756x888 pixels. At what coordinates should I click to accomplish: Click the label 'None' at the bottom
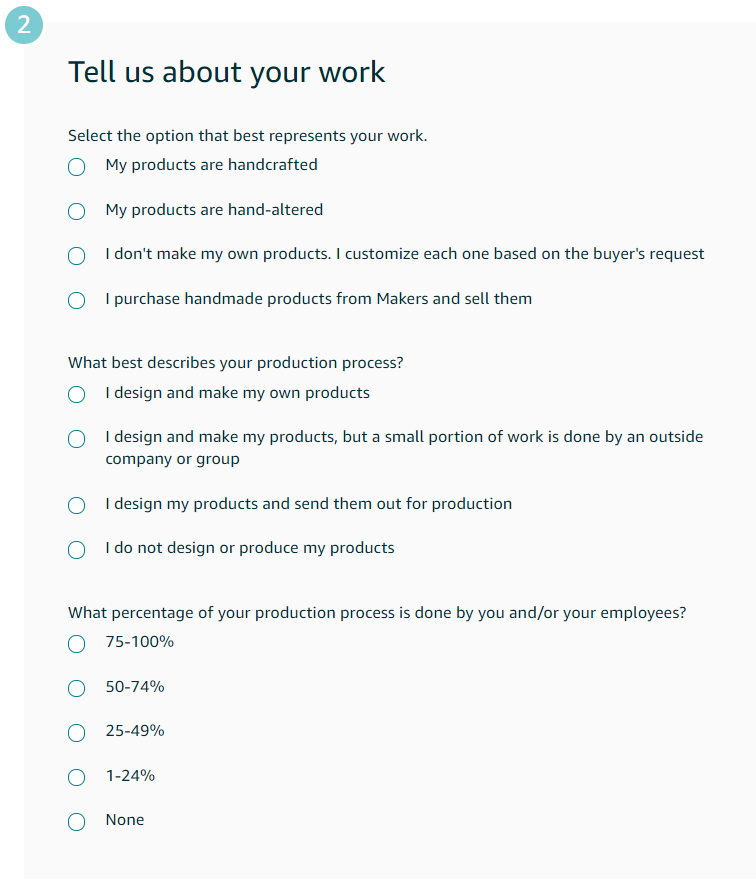[x=124, y=819]
